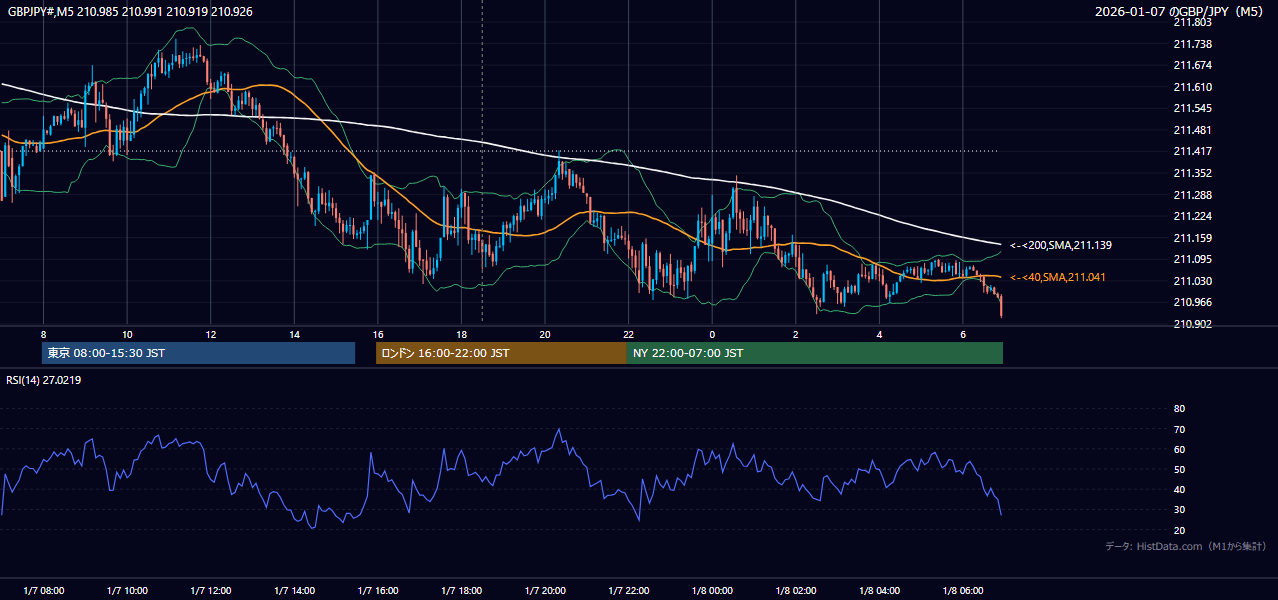Click the 1/7 10:00 time label
This screenshot has height=600, width=1278.
(127, 590)
